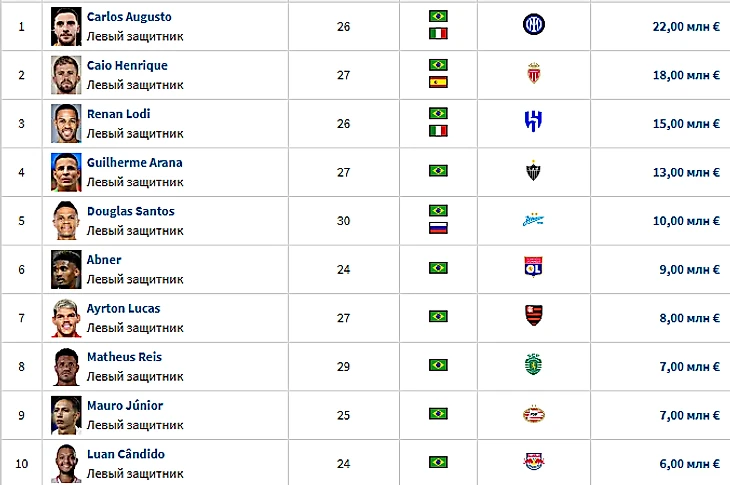
Task: Click the Zenit club logo
Action: pos(534,220)
